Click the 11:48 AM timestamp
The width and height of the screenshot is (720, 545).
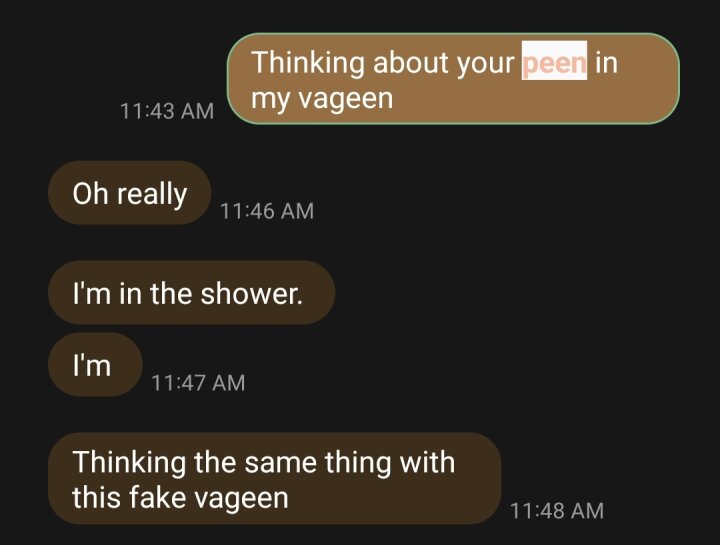click(557, 511)
